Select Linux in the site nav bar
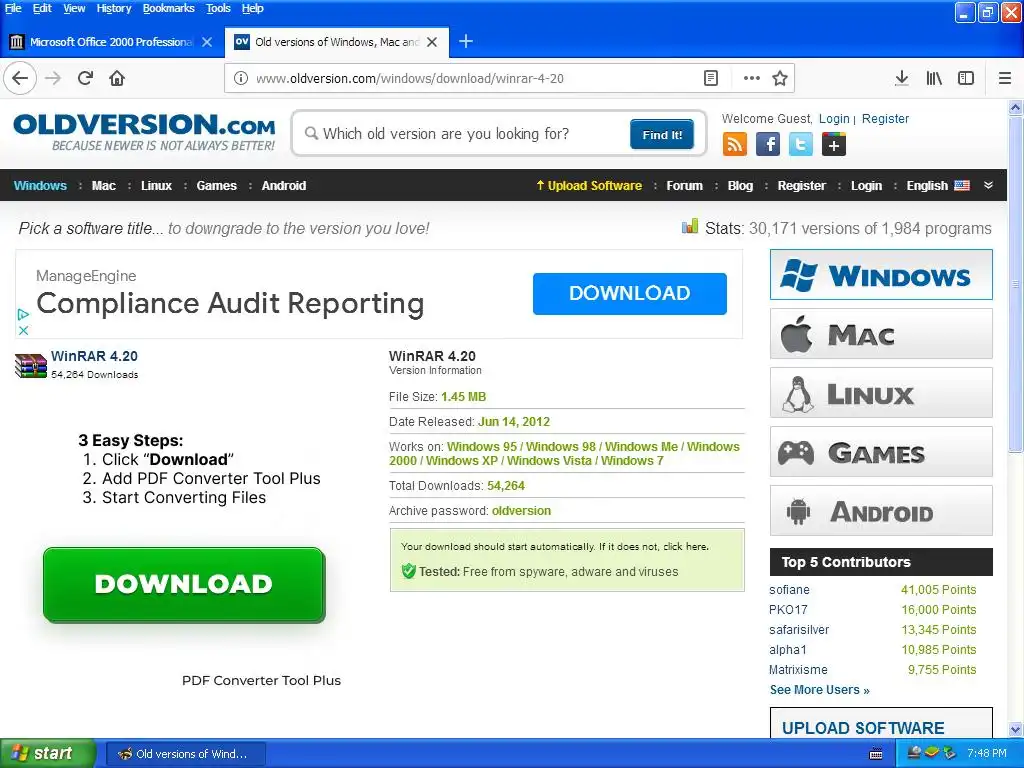 [x=156, y=185]
